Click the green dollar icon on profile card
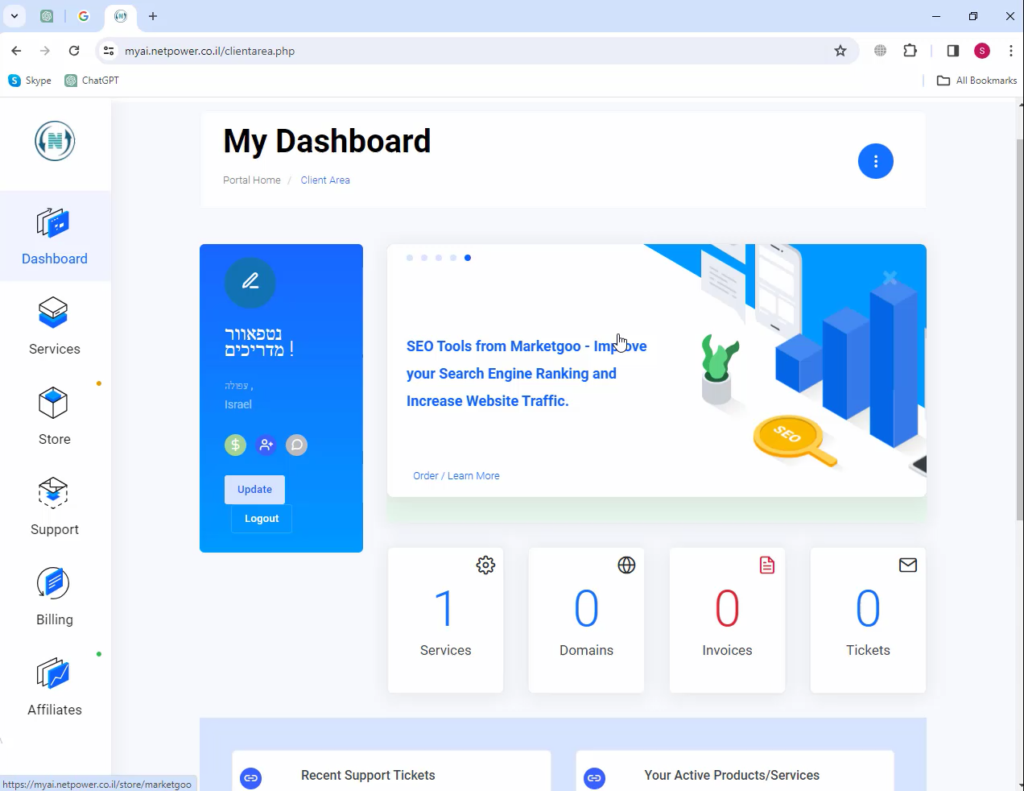The image size is (1024, 791). 235,445
